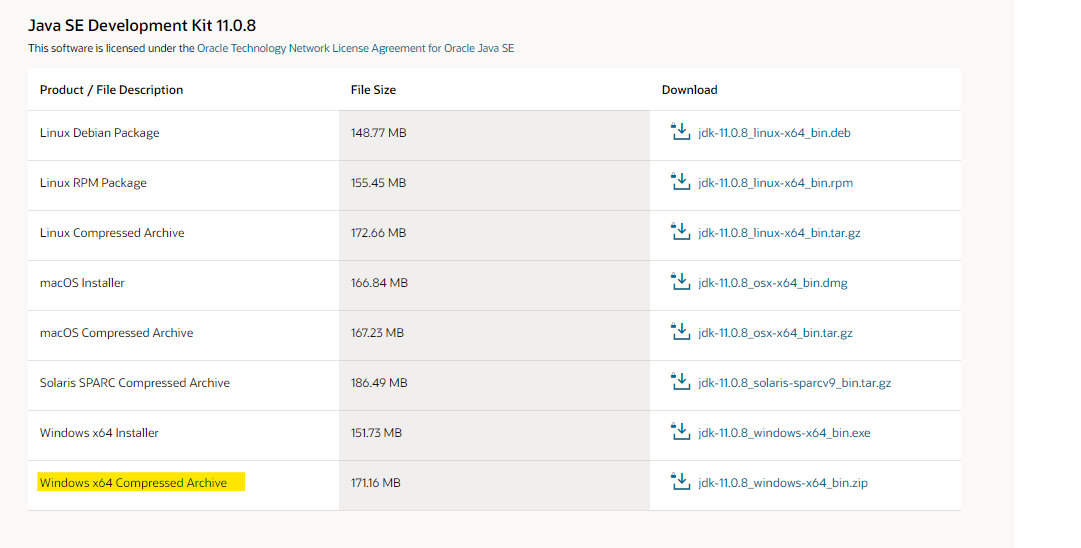Select the Linux RPM Package row label
Image resolution: width=1081 pixels, height=548 pixels.
pyautogui.click(x=93, y=183)
